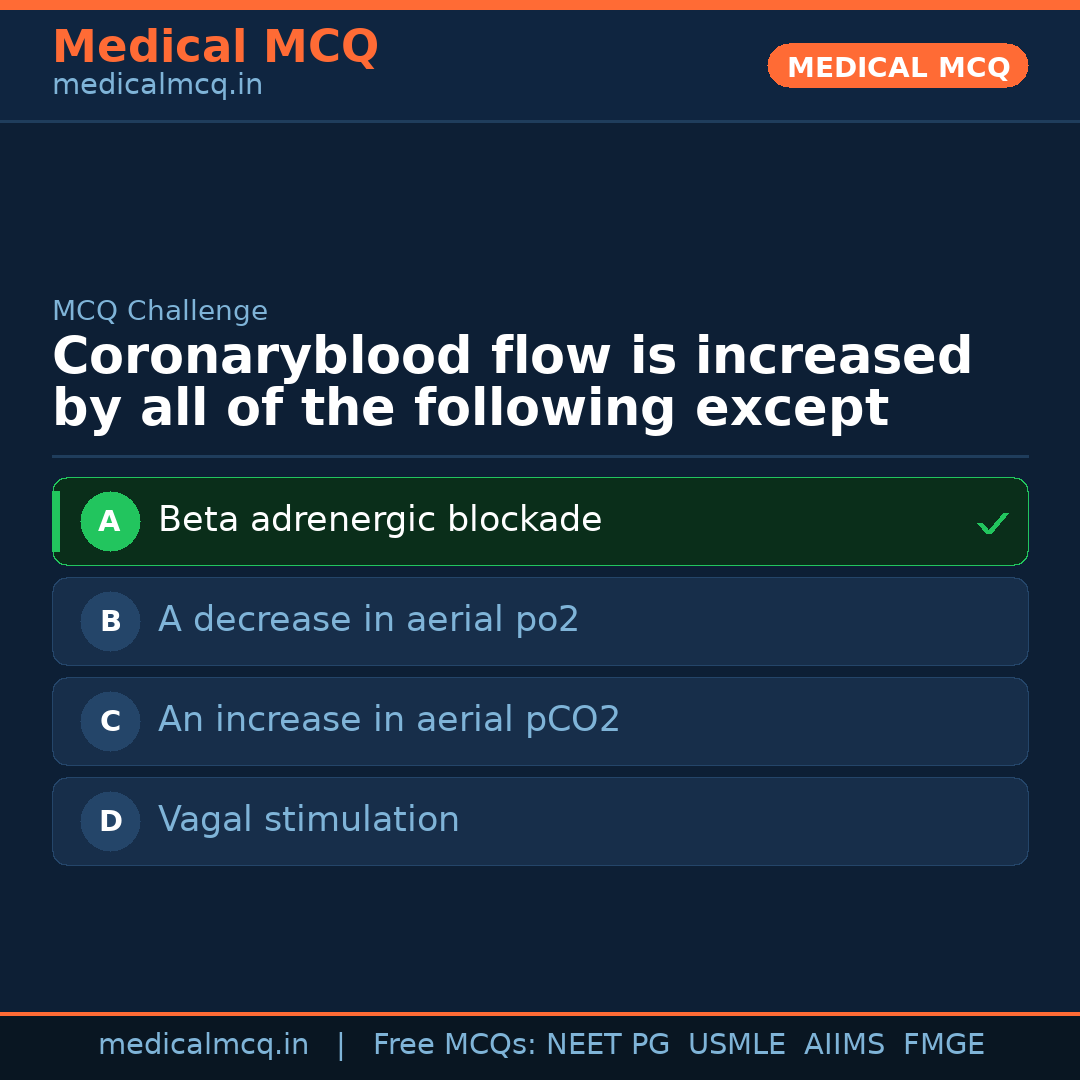The image size is (1080, 1080).
Task: Choose answer text "A decrease in aerial po2"
Action: pyautogui.click(x=368, y=620)
